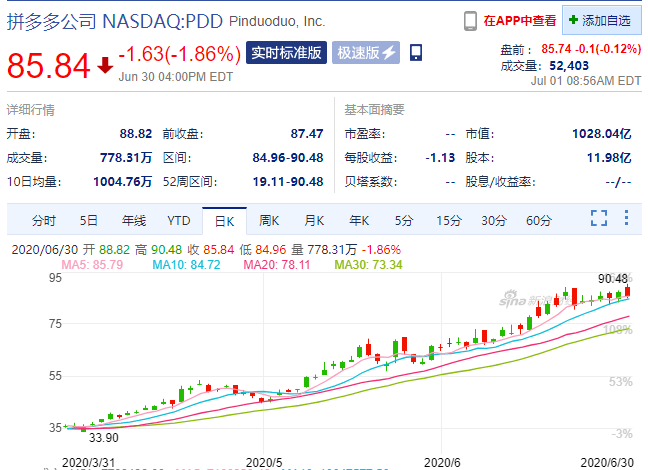
Task: Click the 前收盘 value 87.47
Action: coord(307,134)
